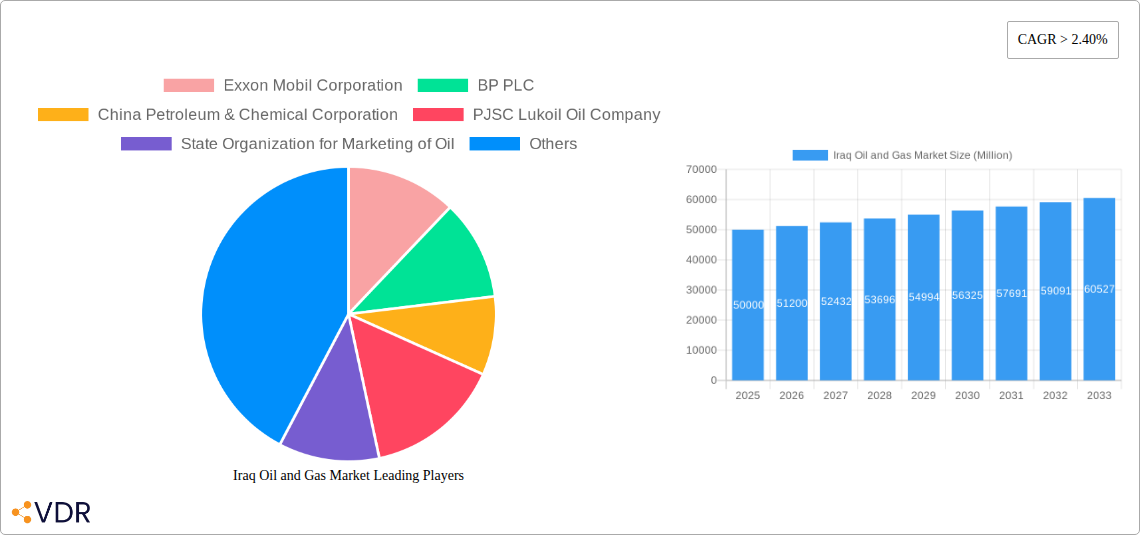Image resolution: width=1140 pixels, height=535 pixels.
Task: Click the 2029 x-axis label
Action: point(923,395)
